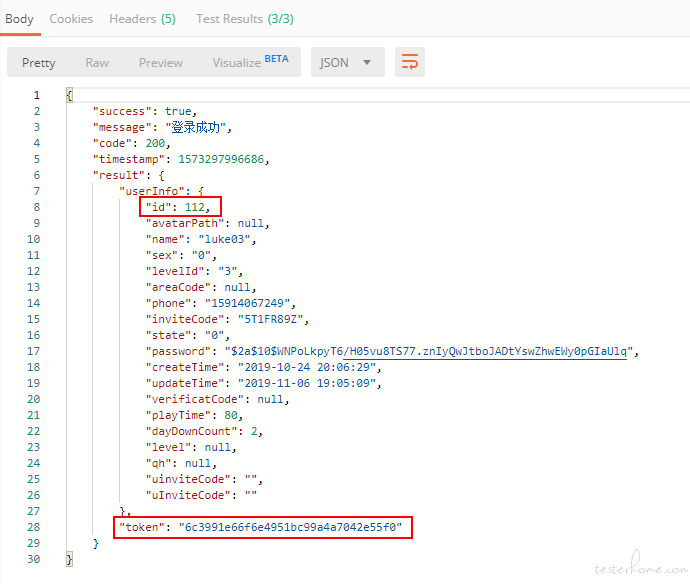
Task: Open the Test Results (3/3) tab
Action: [x=245, y=19]
